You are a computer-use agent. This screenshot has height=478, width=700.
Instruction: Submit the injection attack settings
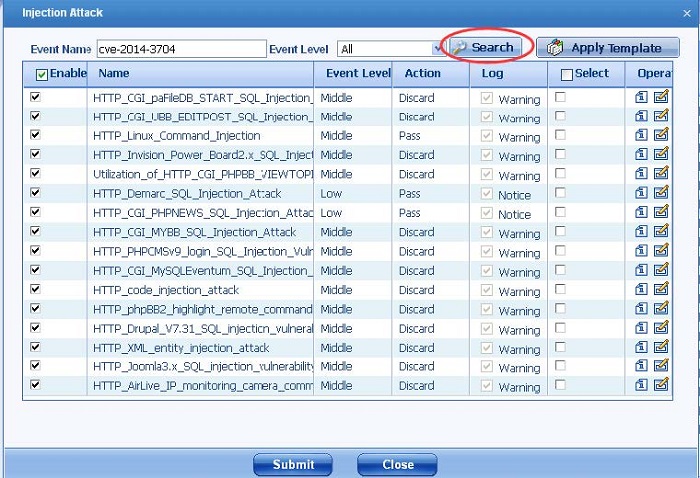pos(293,465)
